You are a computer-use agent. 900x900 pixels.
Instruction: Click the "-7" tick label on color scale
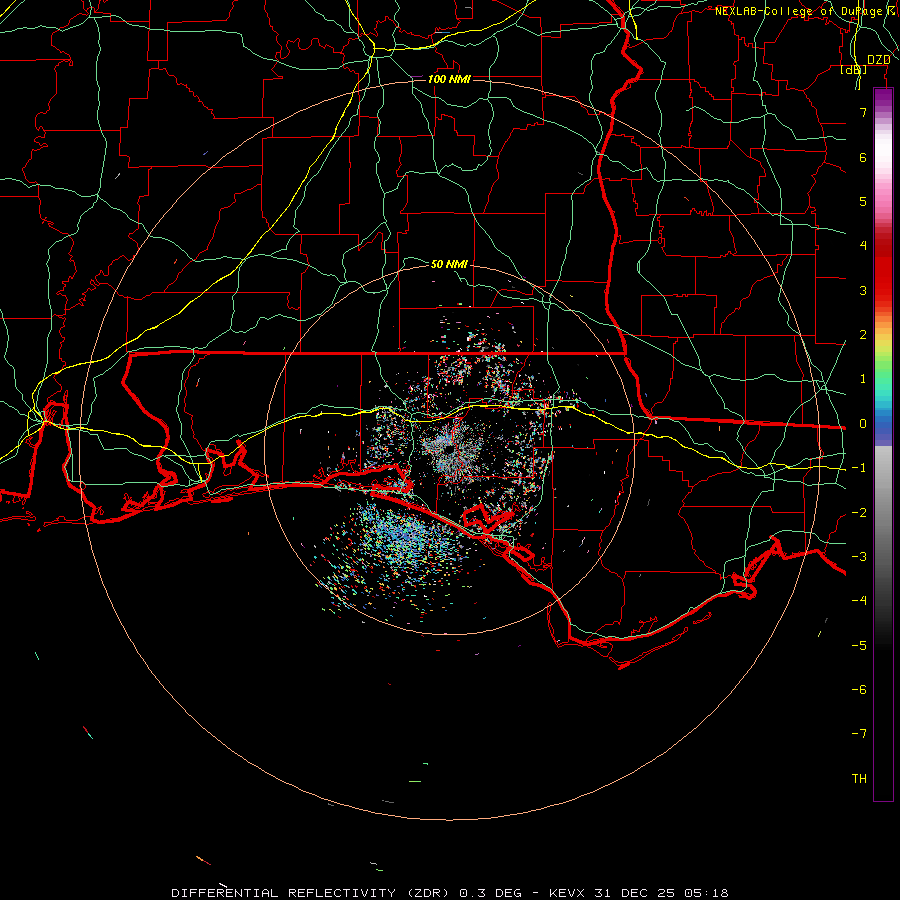click(x=859, y=734)
